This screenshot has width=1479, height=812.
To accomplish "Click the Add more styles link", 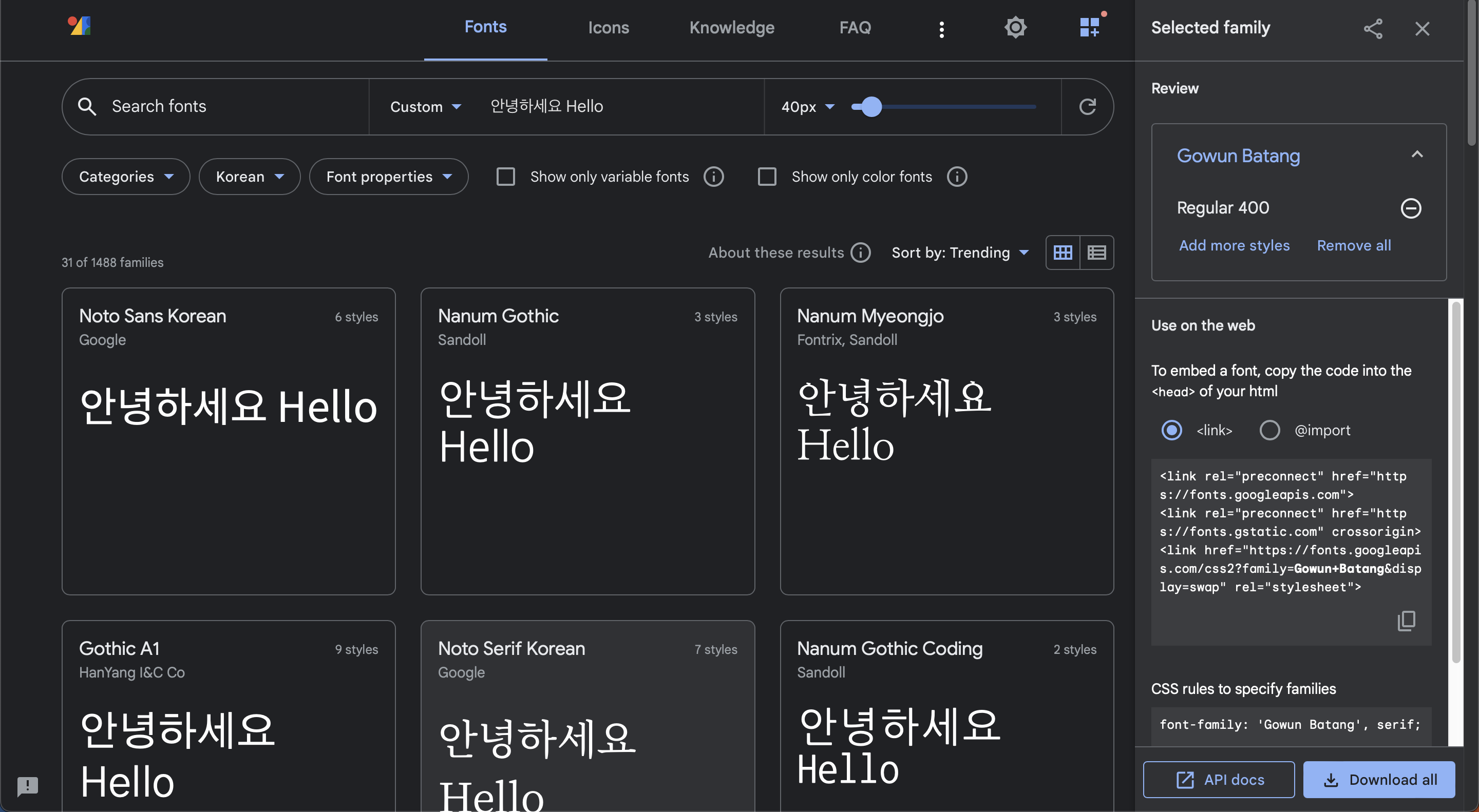I will click(1234, 246).
